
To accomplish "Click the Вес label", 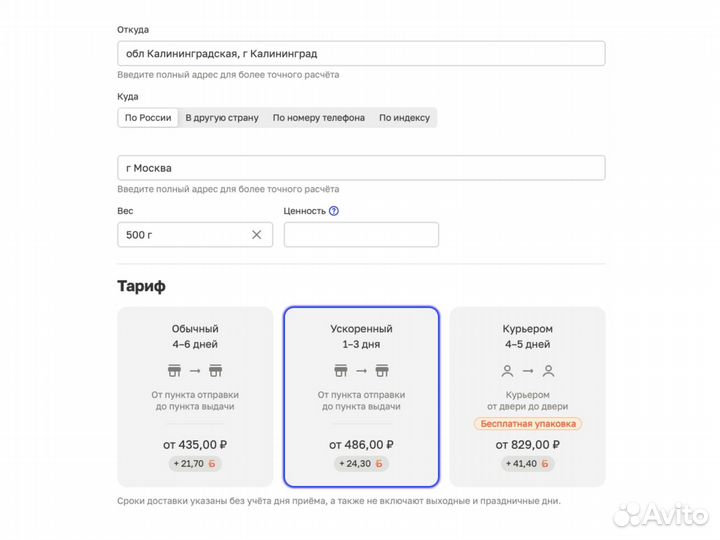I will click(125, 211).
